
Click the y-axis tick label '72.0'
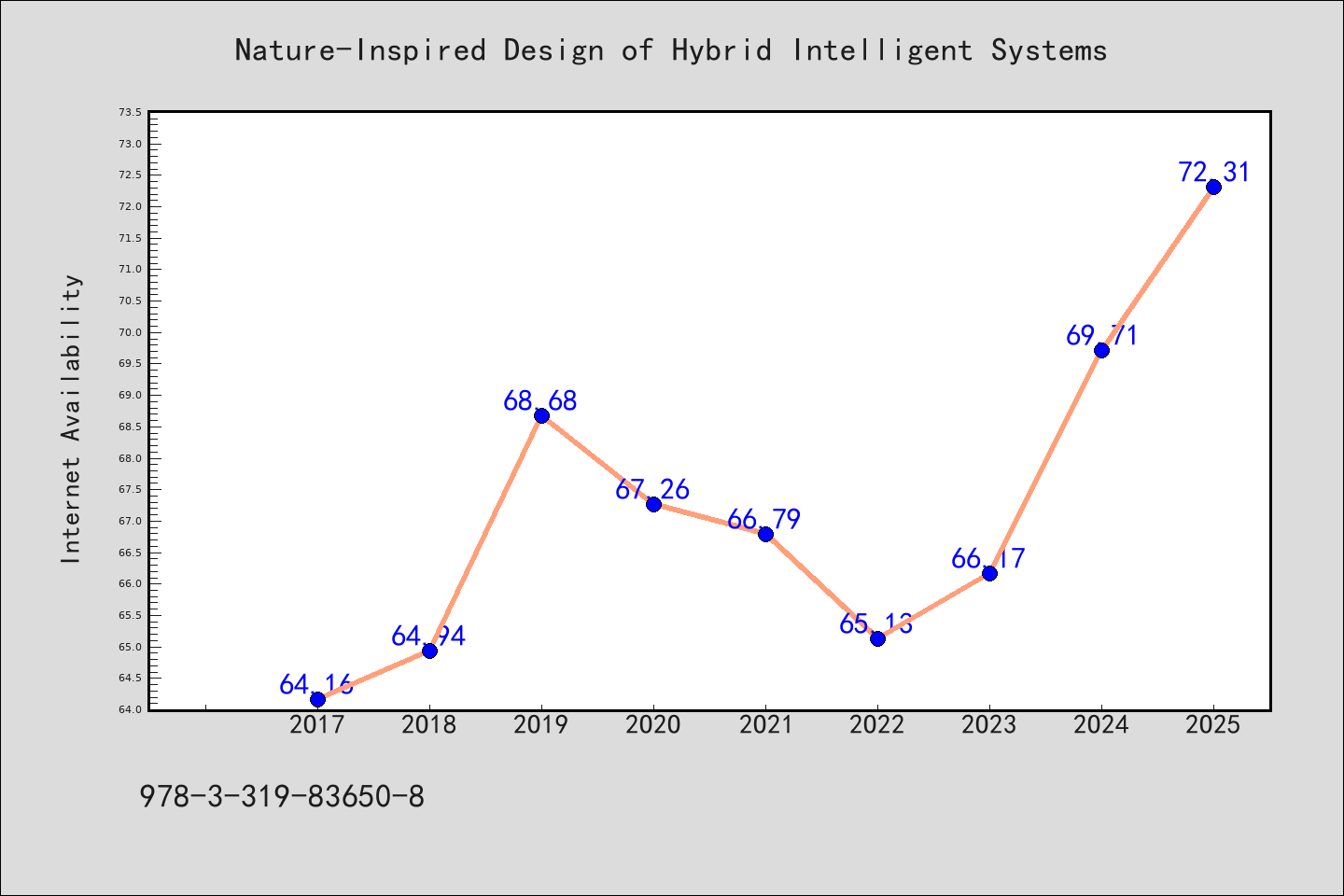(x=131, y=206)
